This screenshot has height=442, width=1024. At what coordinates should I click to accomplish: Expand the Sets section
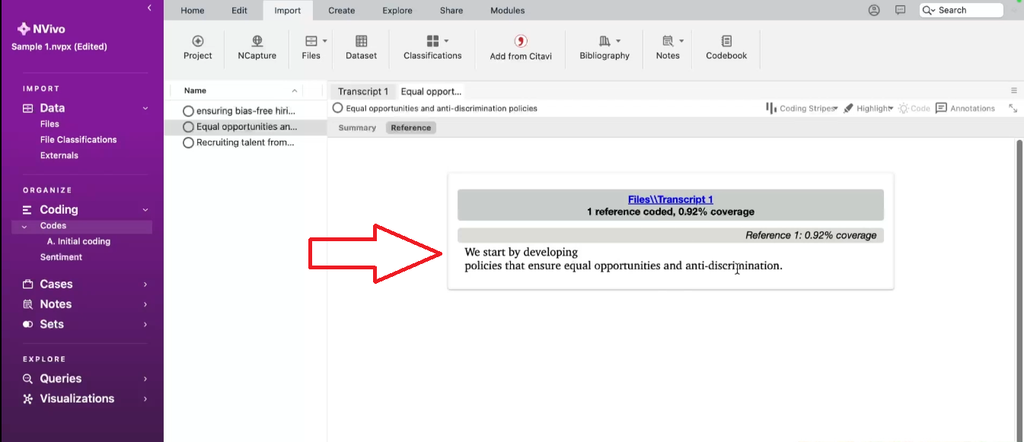pos(145,324)
